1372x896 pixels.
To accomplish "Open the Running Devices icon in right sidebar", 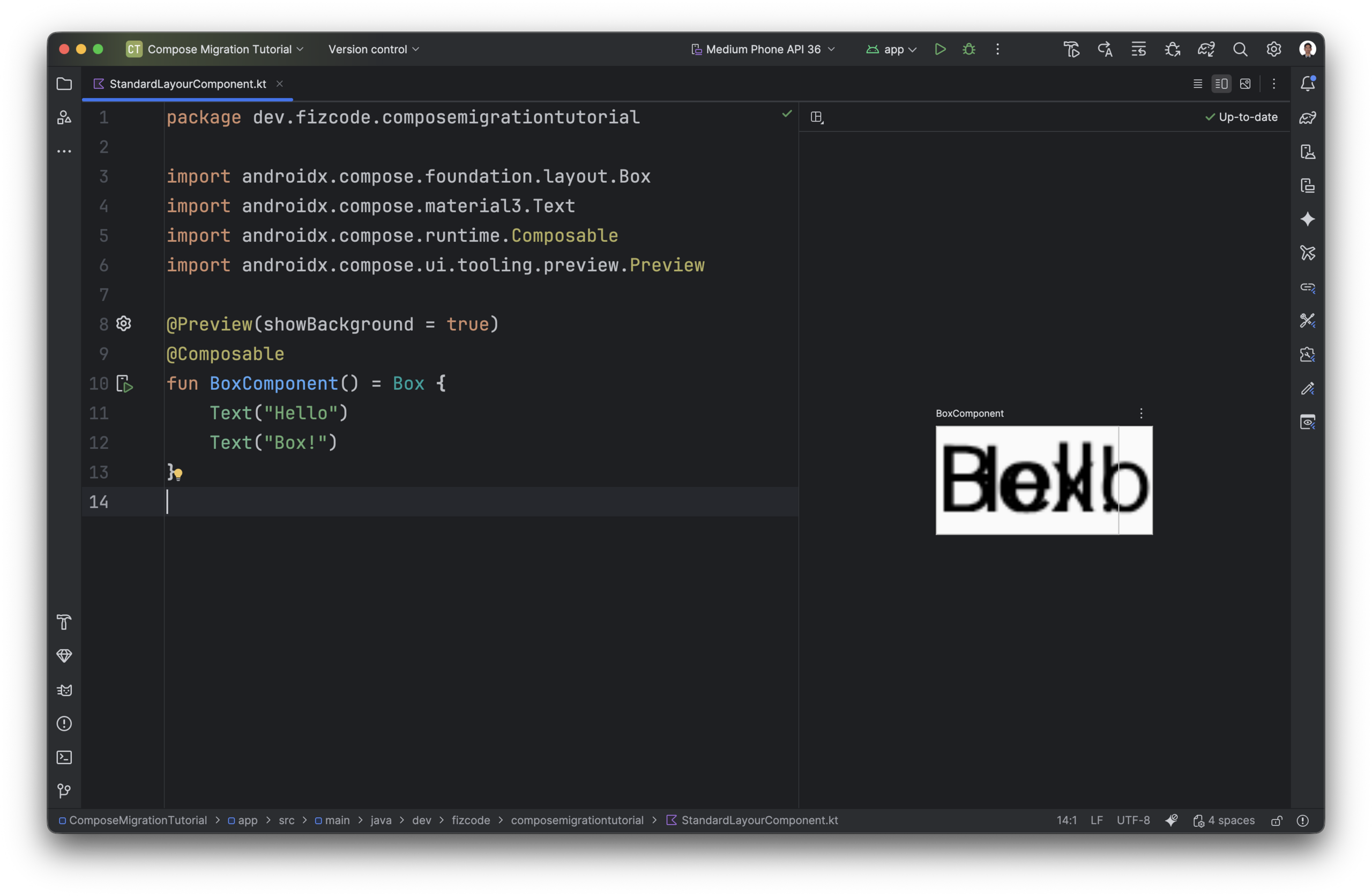I will [1308, 185].
